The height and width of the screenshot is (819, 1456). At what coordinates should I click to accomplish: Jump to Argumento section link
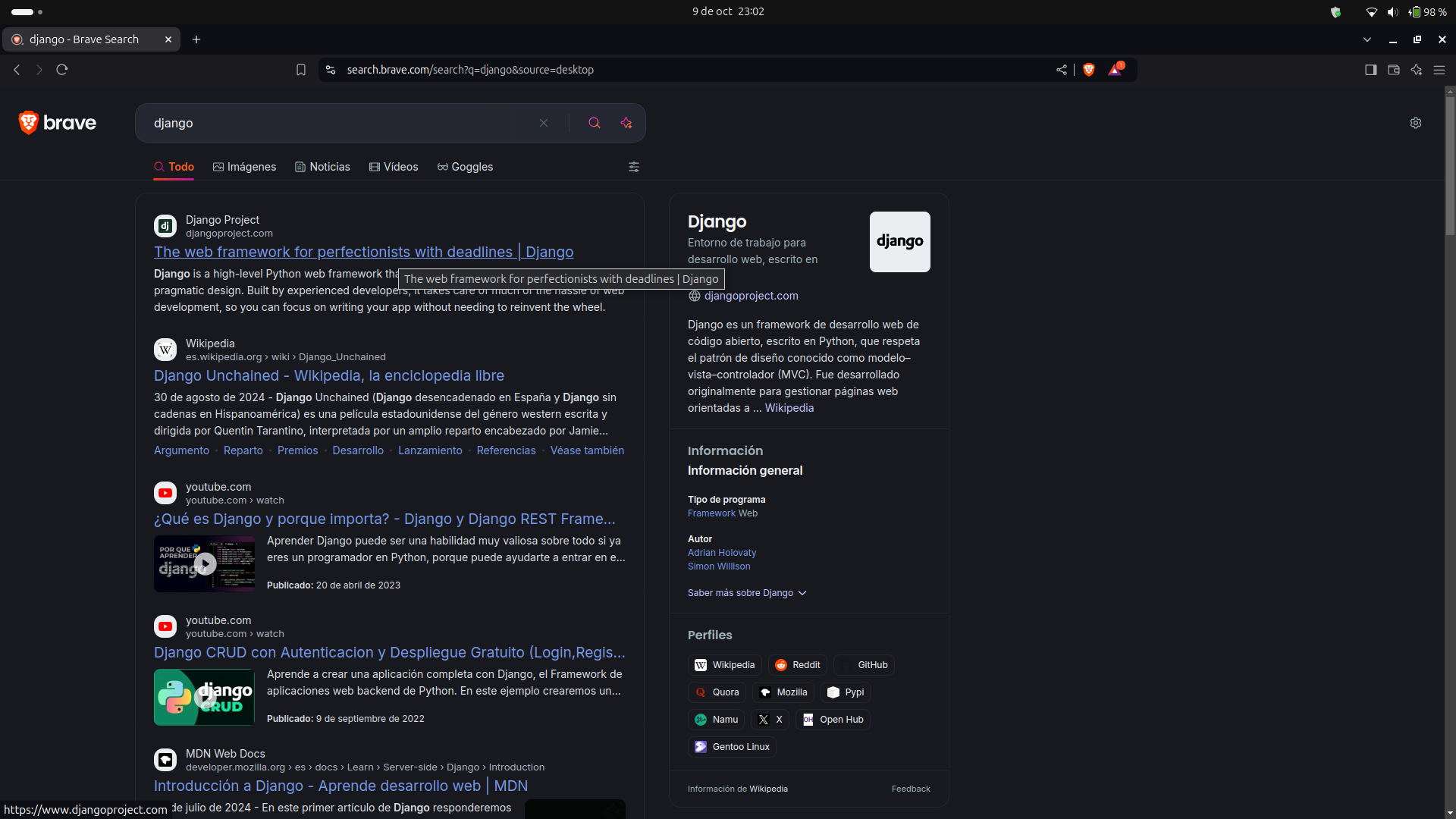coord(181,450)
